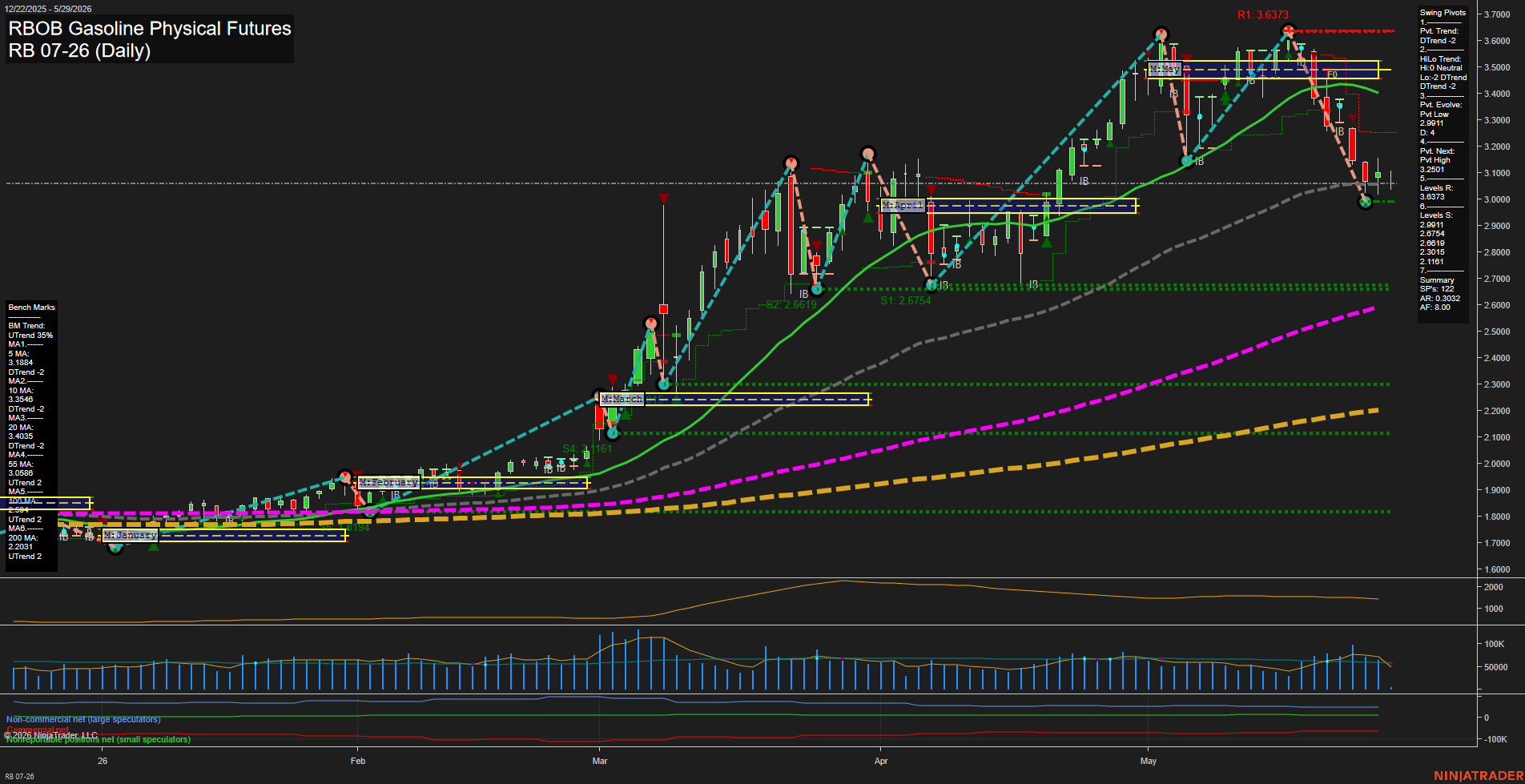The height and width of the screenshot is (784, 1525).
Task: Click the 50000 volume axis label
Action: point(1495,667)
